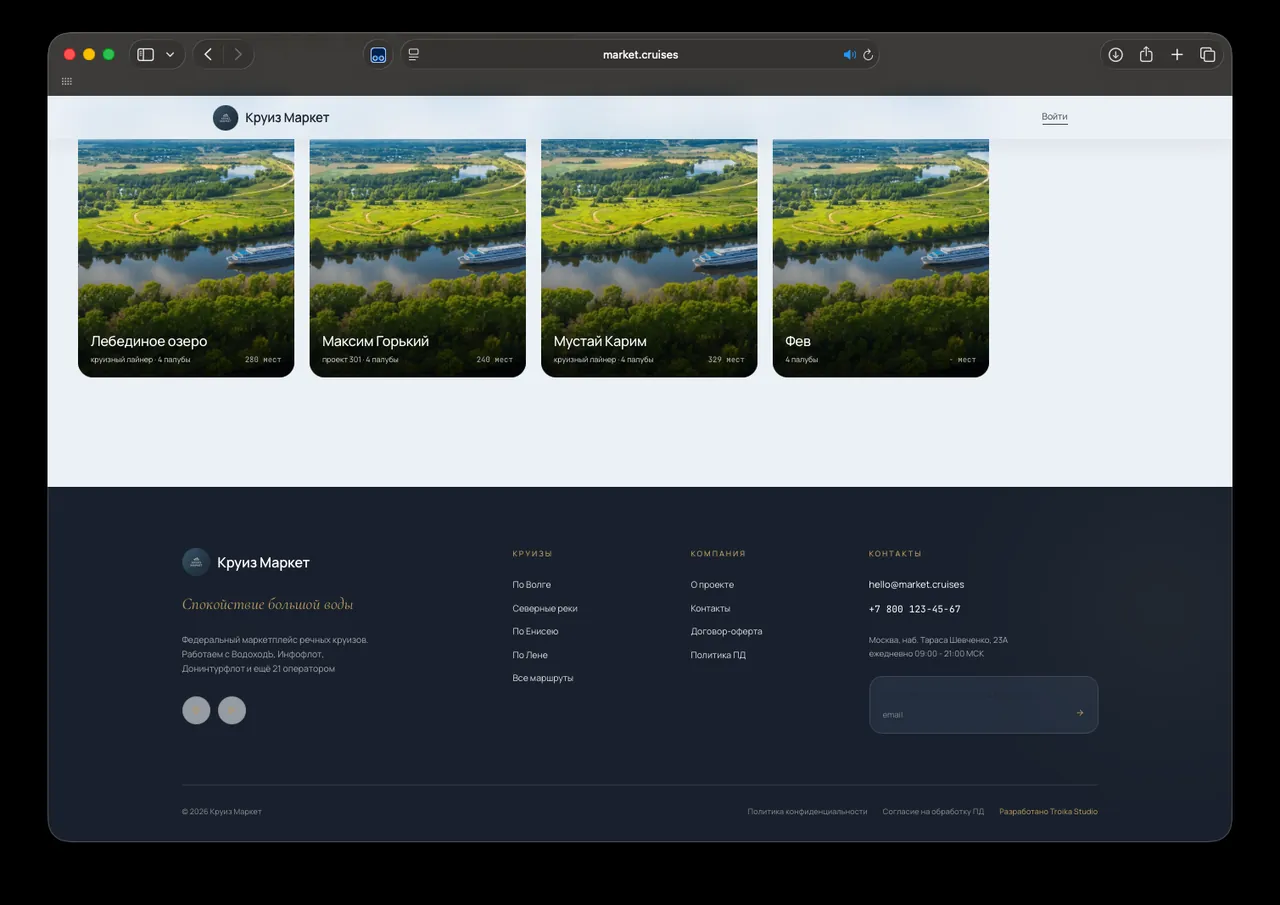Click the Share icon in toolbar

tap(1146, 54)
